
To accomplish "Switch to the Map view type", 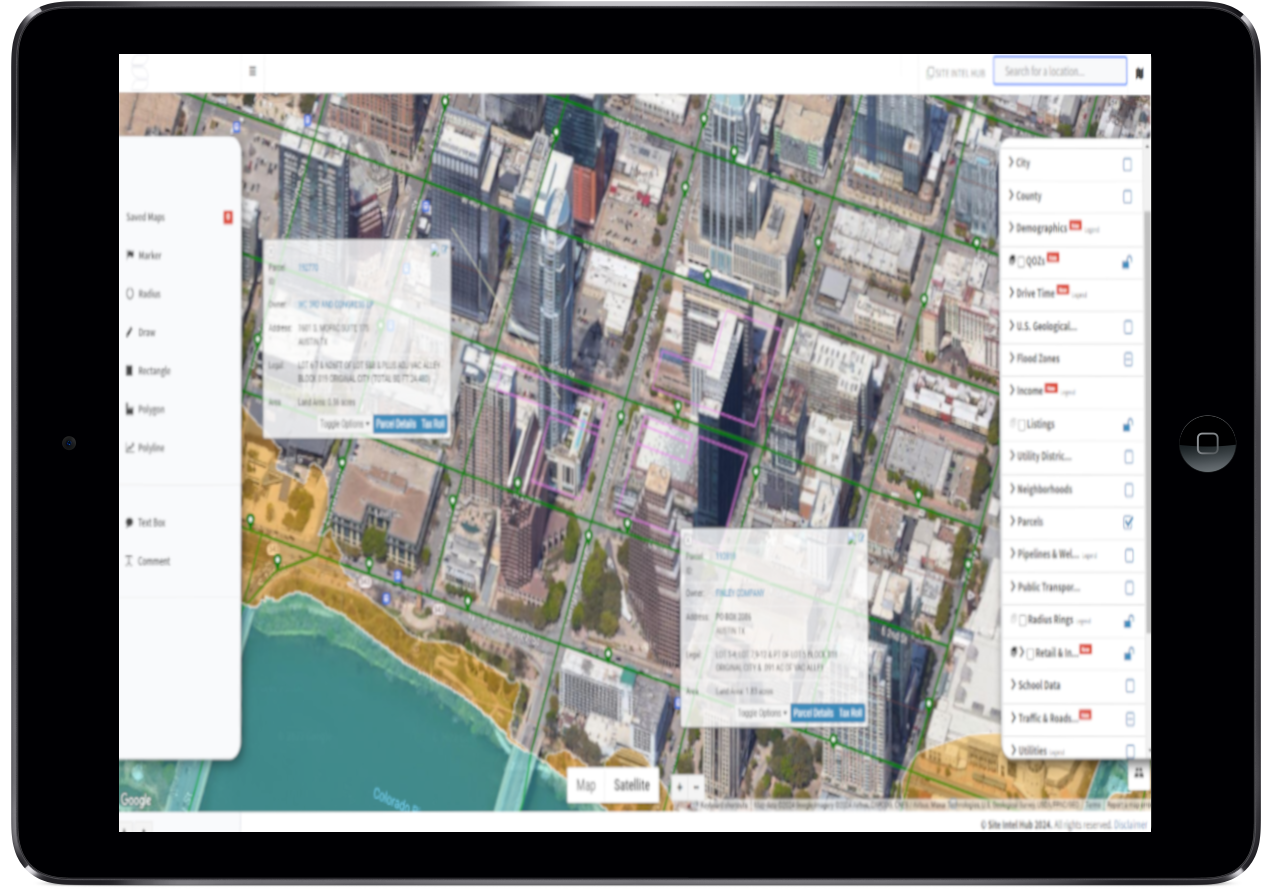I will 586,785.
